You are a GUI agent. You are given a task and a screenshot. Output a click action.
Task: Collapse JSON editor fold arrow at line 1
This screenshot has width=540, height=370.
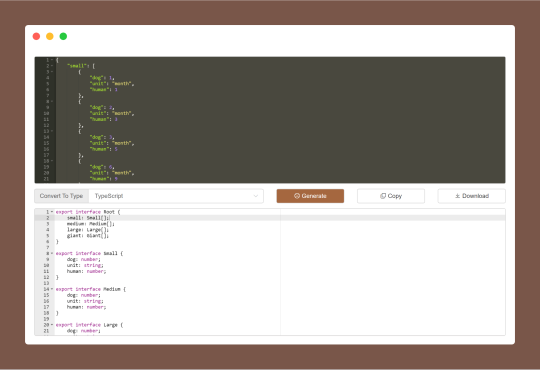pos(52,60)
